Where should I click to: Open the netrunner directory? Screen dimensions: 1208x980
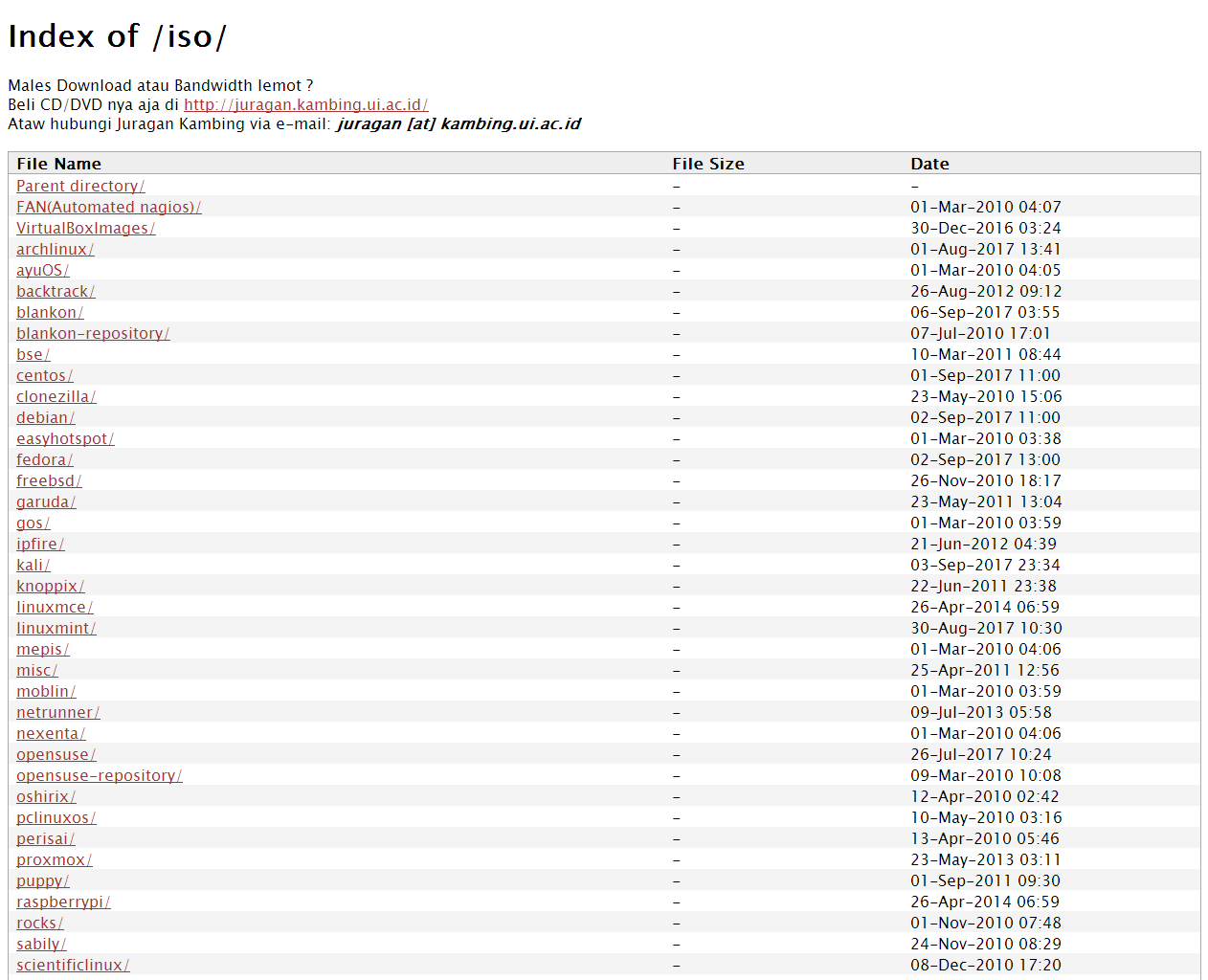click(x=57, y=712)
